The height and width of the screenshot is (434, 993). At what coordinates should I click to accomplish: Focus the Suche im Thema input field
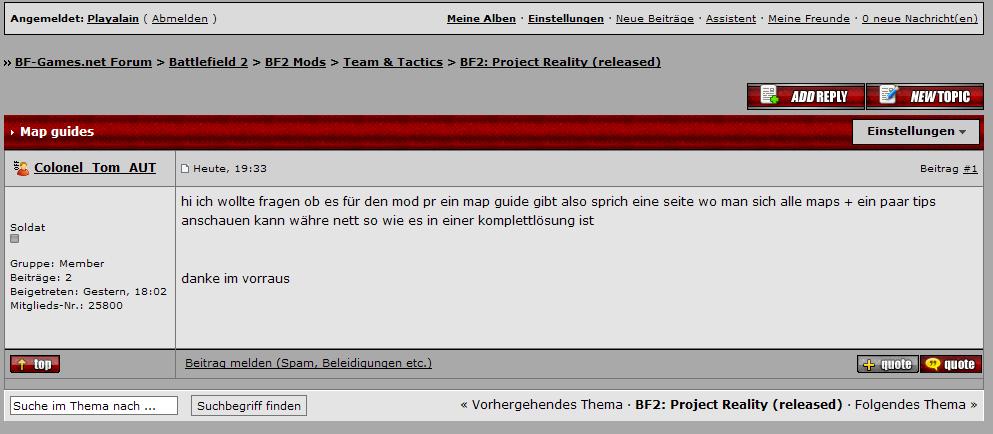click(94, 406)
